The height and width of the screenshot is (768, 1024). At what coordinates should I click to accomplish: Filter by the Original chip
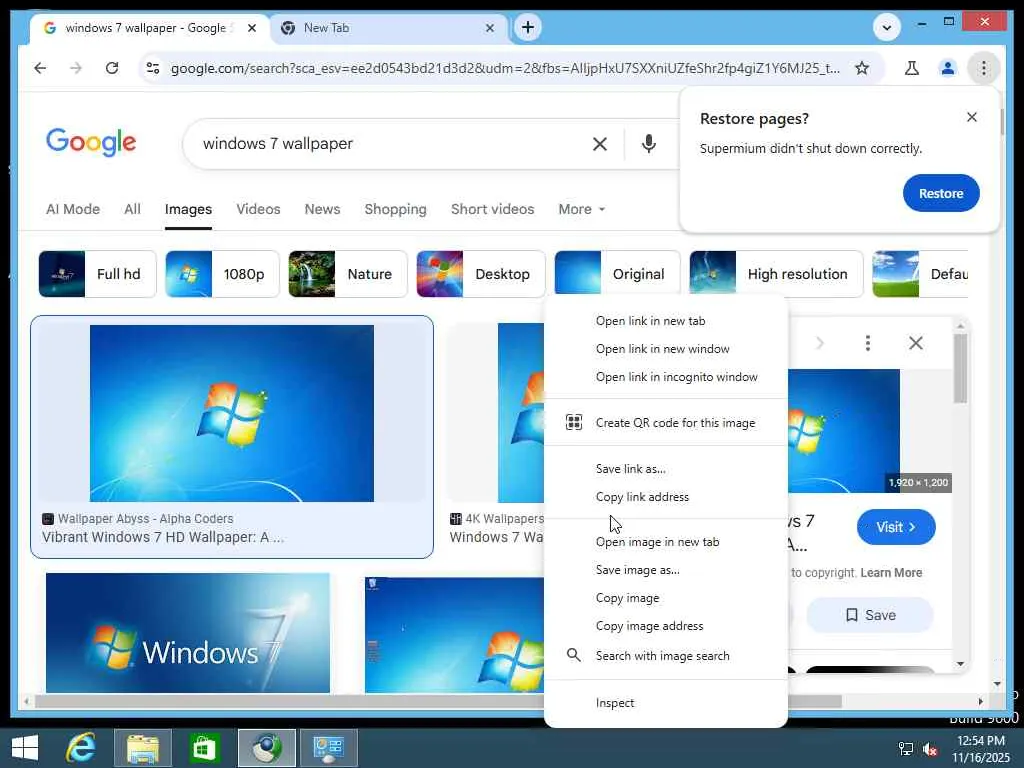pyautogui.click(x=617, y=274)
